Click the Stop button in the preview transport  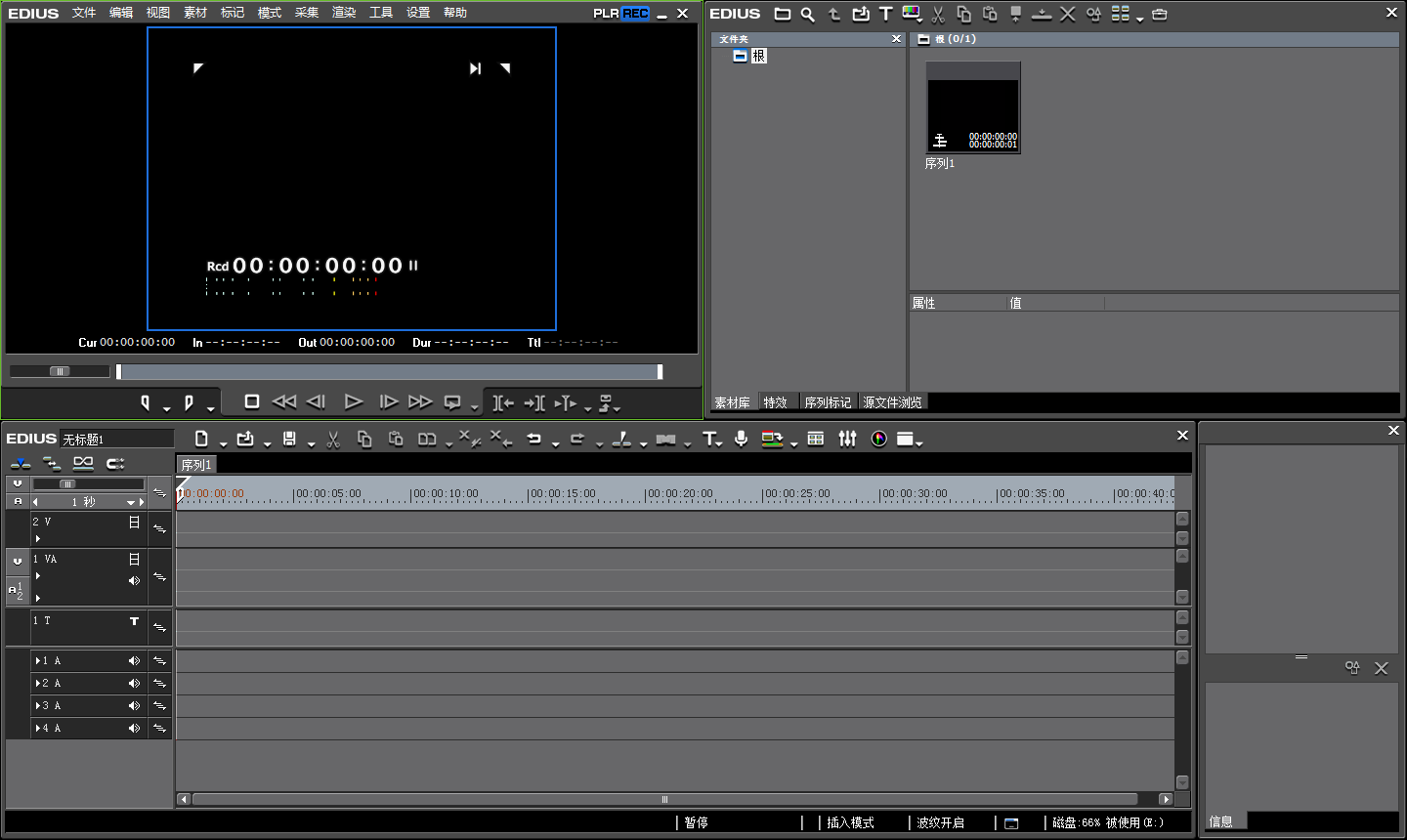251,401
